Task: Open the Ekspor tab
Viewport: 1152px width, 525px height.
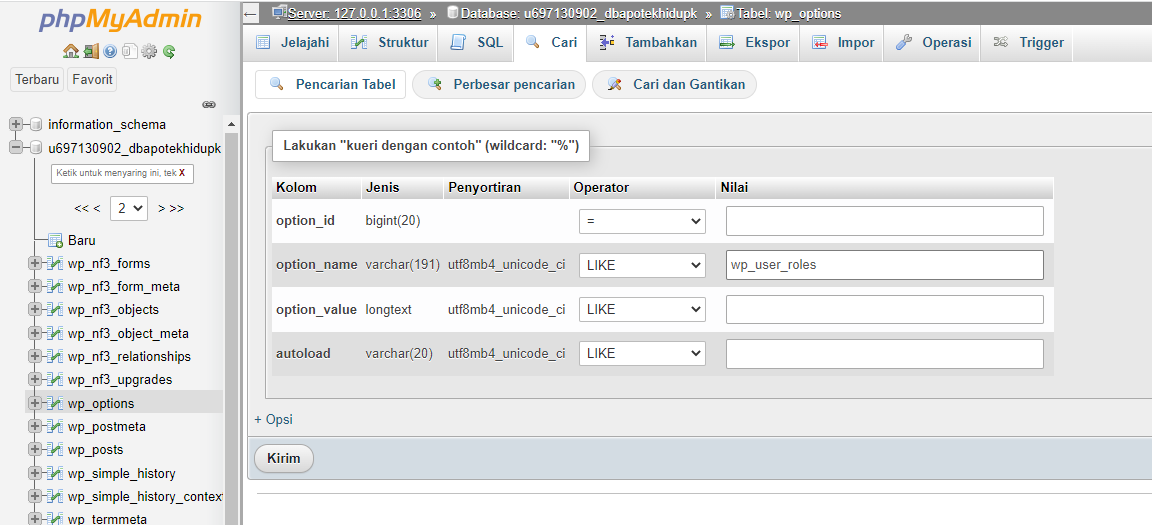Action: click(x=755, y=43)
